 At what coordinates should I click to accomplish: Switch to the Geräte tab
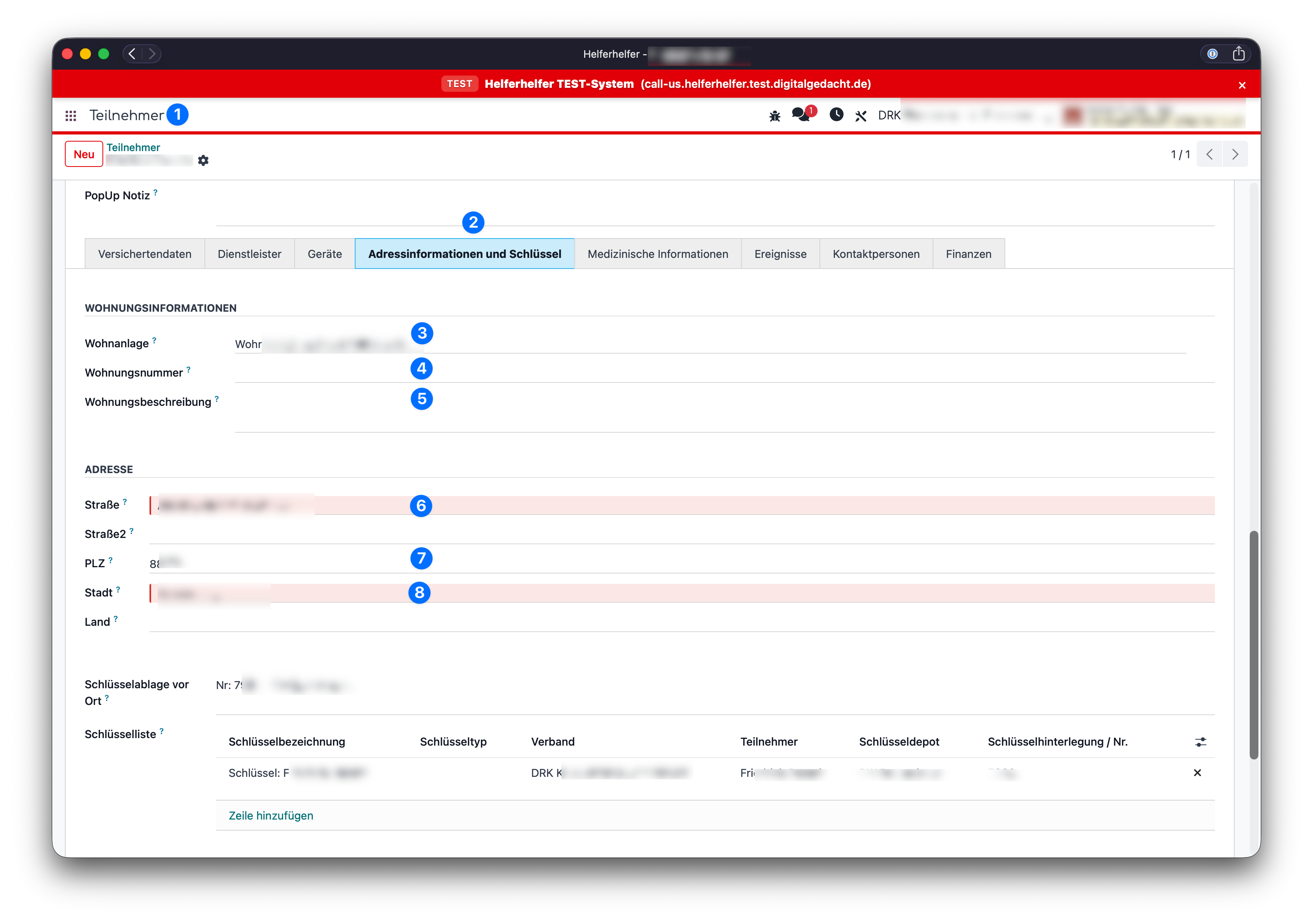tap(324, 254)
